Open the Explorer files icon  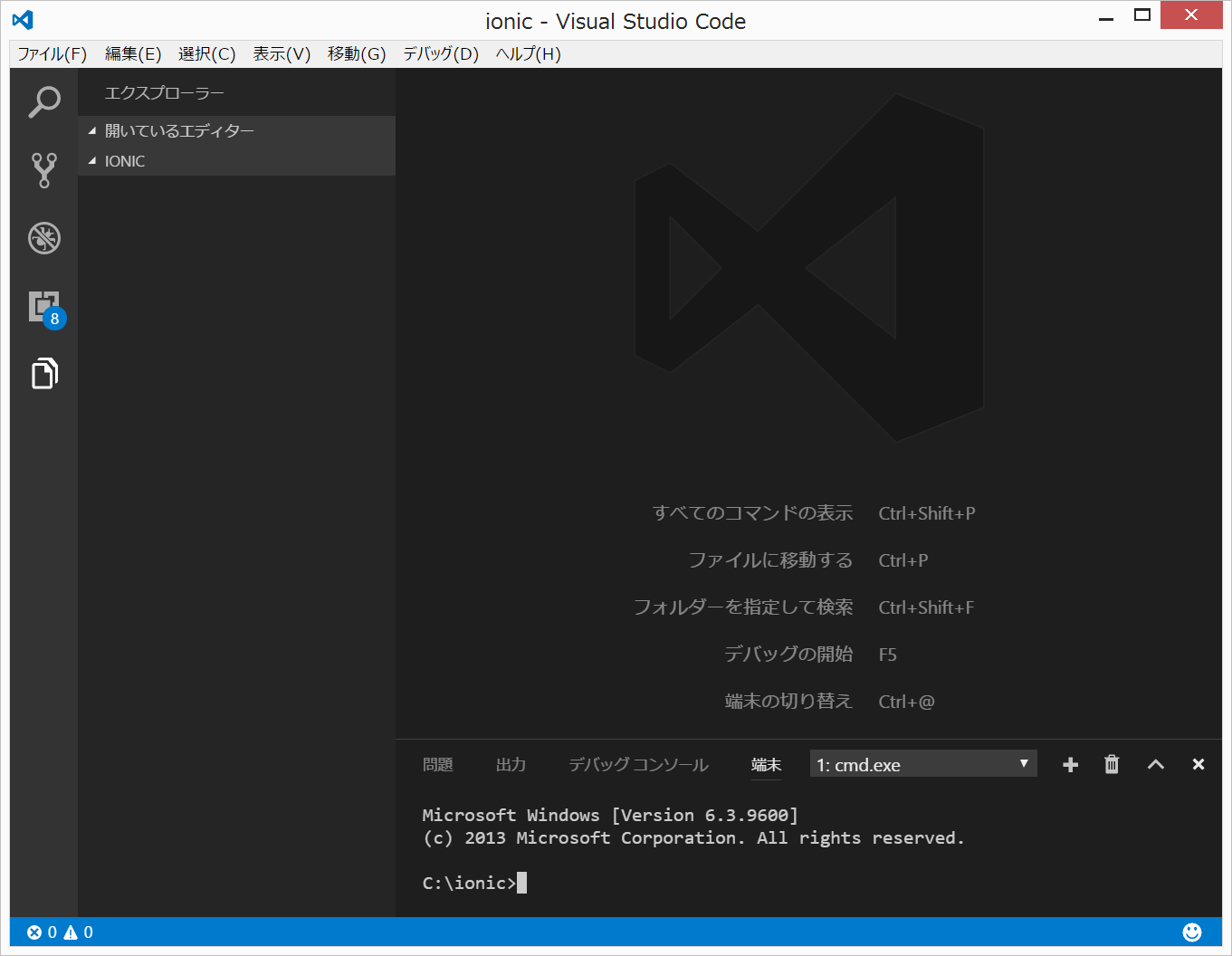click(43, 373)
